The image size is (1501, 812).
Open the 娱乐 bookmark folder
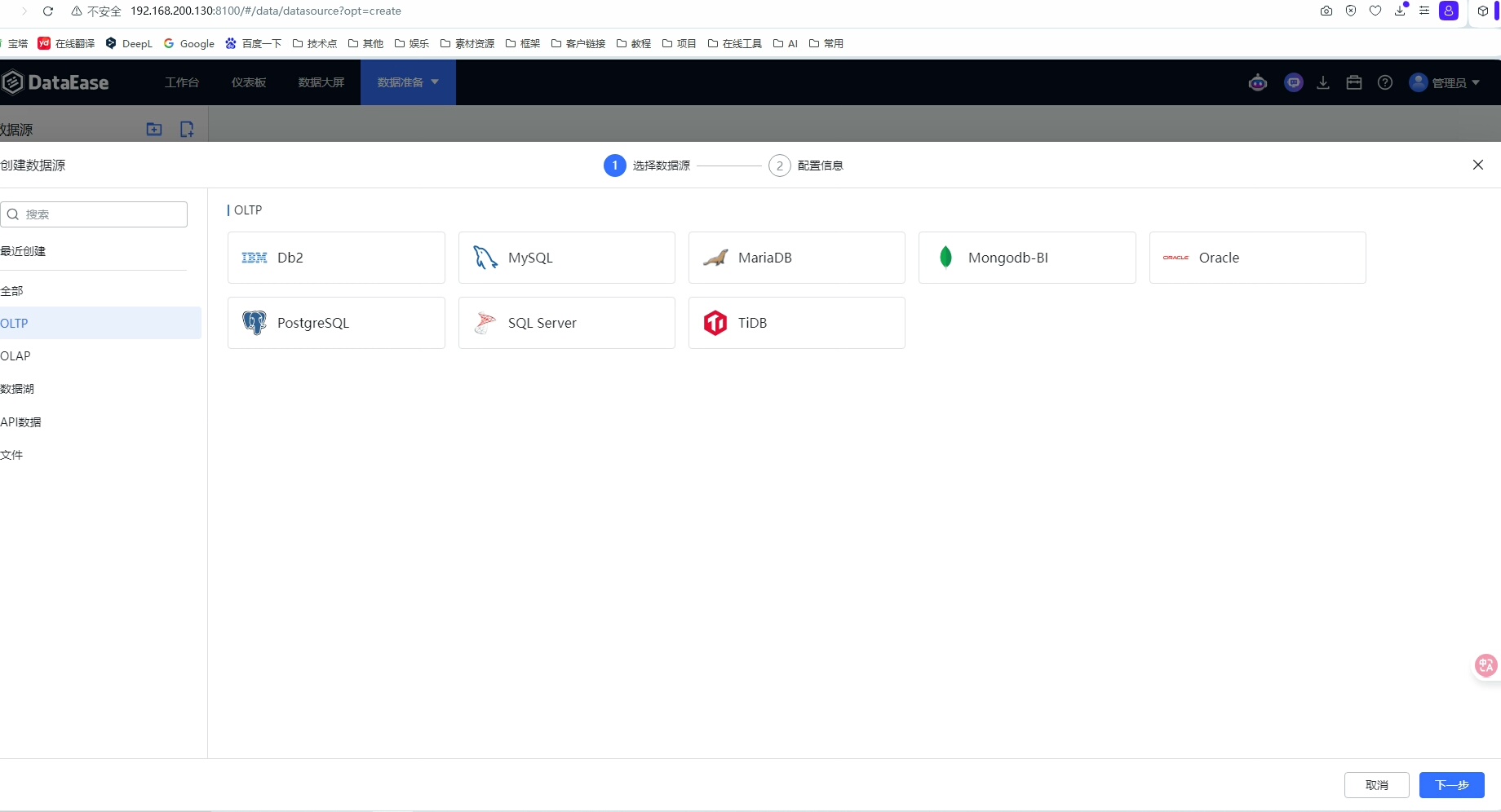[412, 43]
